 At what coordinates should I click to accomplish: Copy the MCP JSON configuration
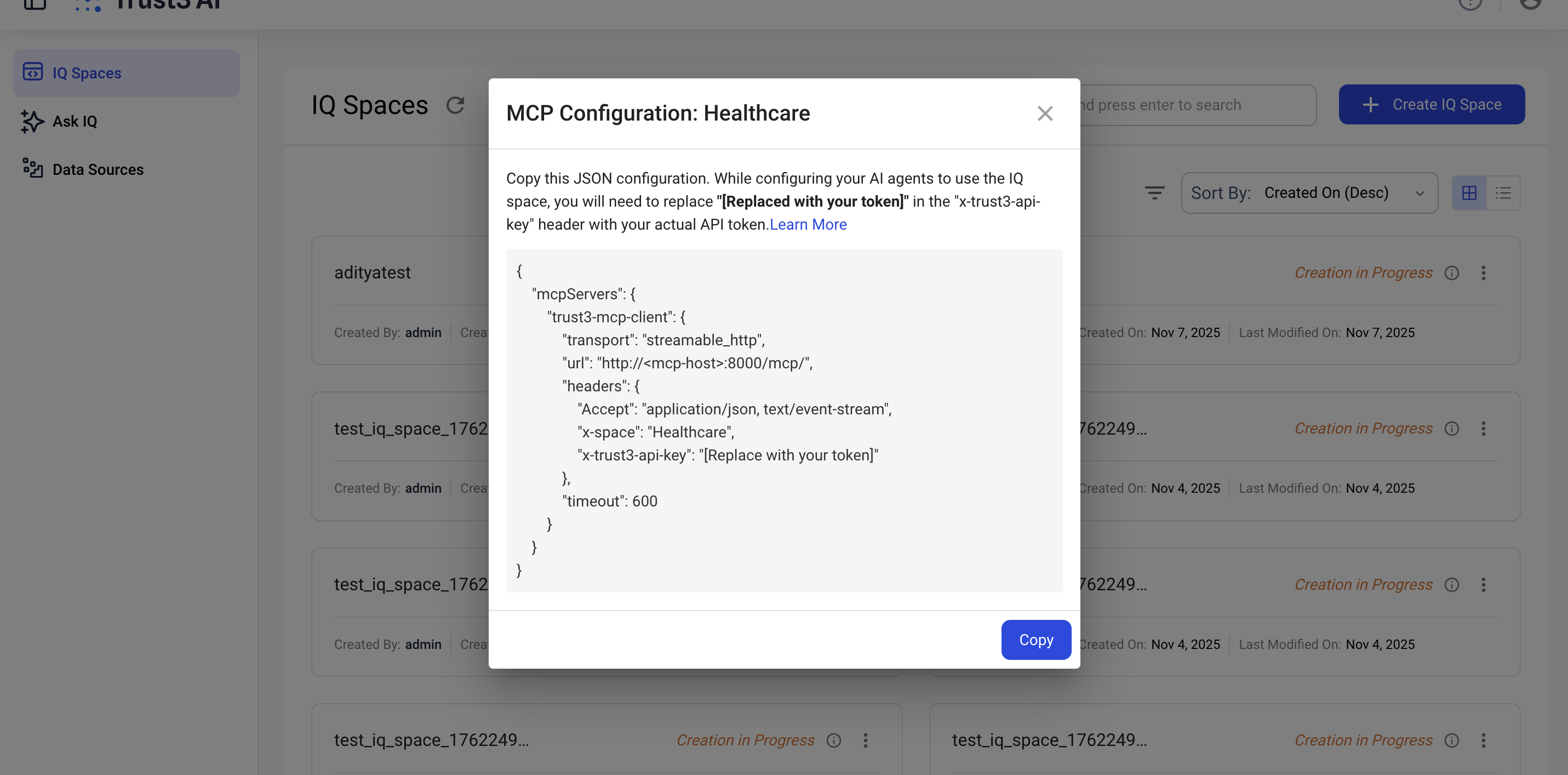pos(1035,640)
